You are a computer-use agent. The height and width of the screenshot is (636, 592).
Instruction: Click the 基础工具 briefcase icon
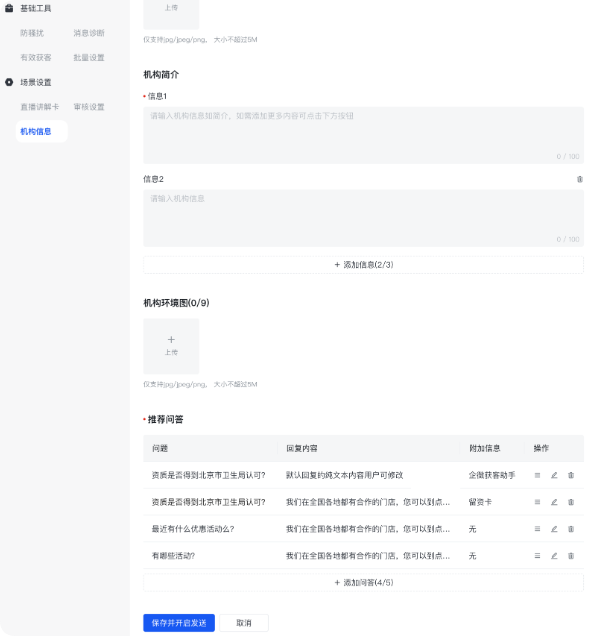9,8
